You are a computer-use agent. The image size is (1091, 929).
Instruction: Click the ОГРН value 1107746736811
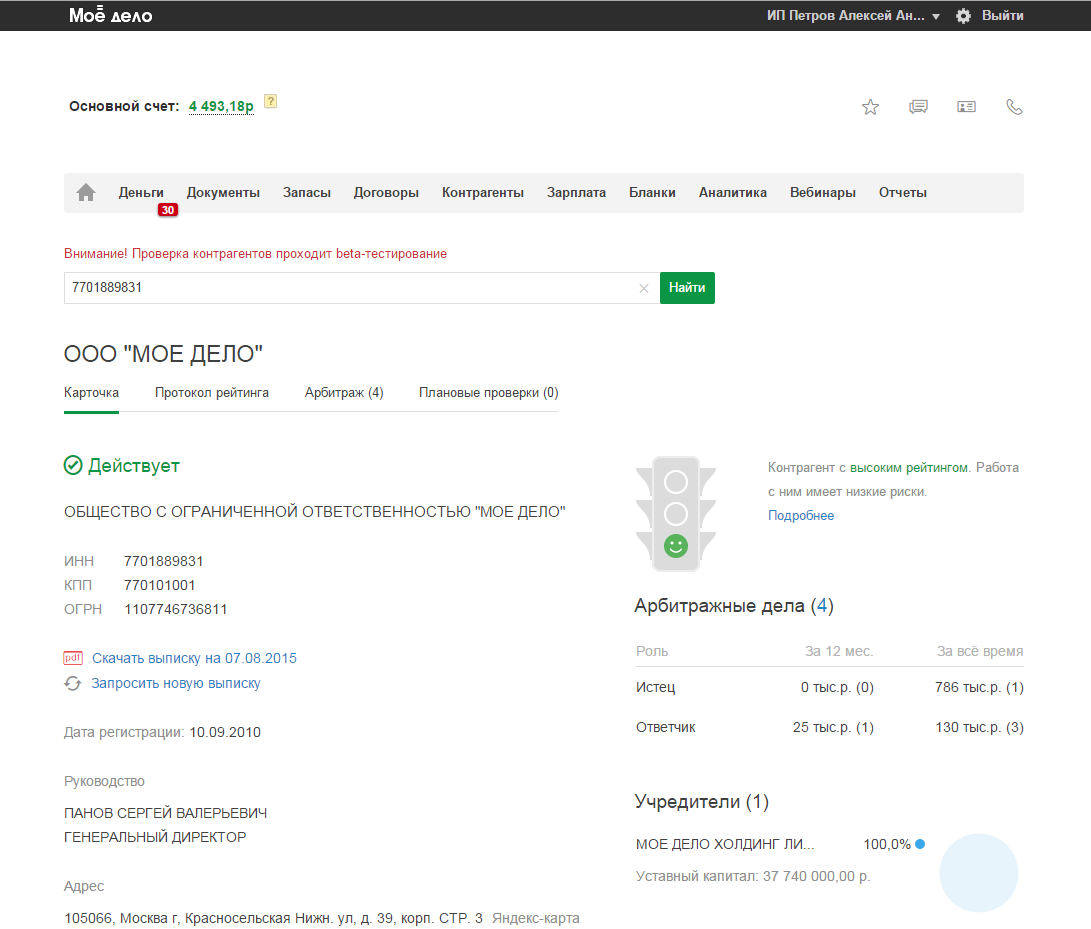pos(175,610)
